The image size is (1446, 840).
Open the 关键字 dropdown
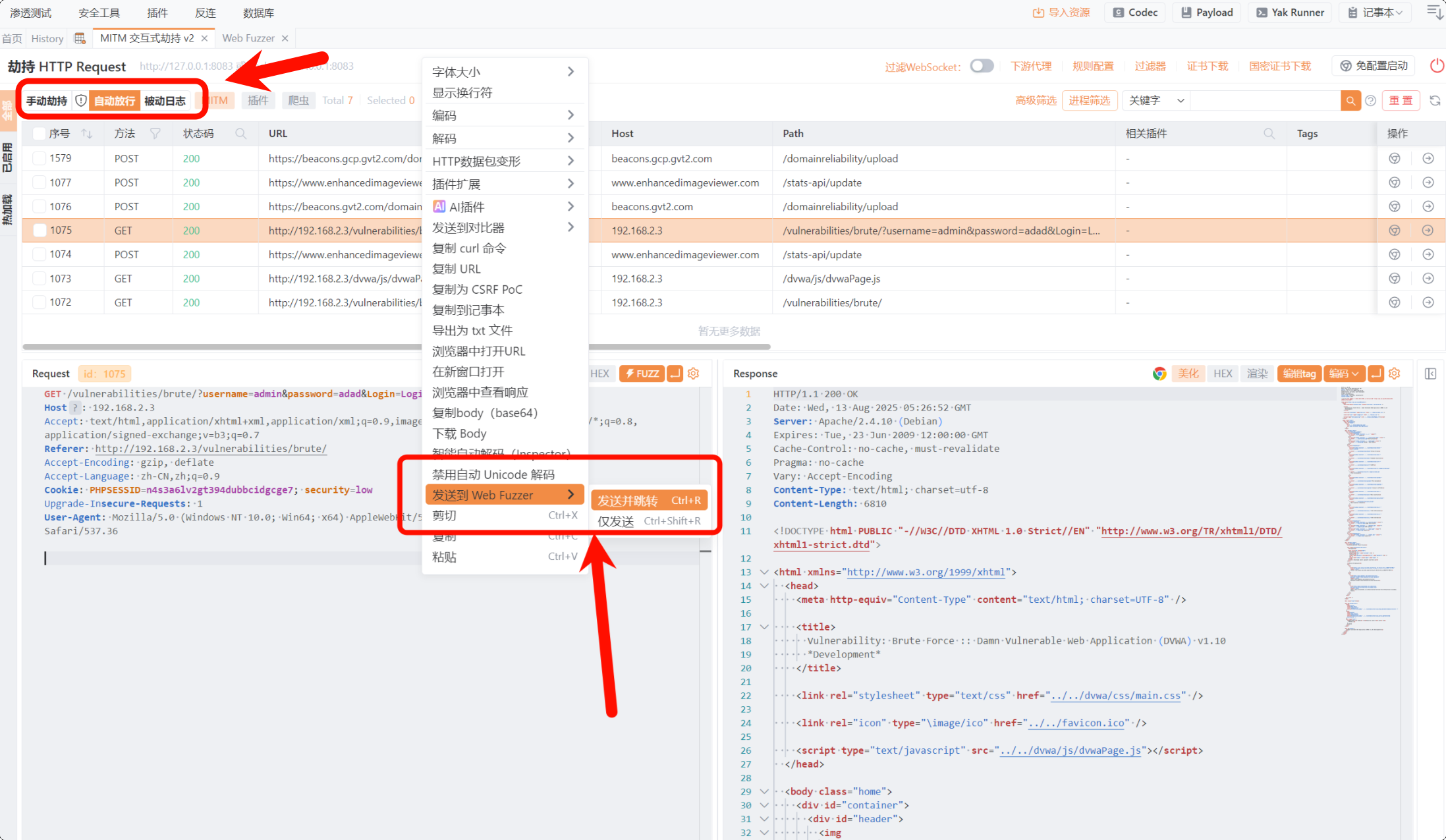click(x=1156, y=101)
